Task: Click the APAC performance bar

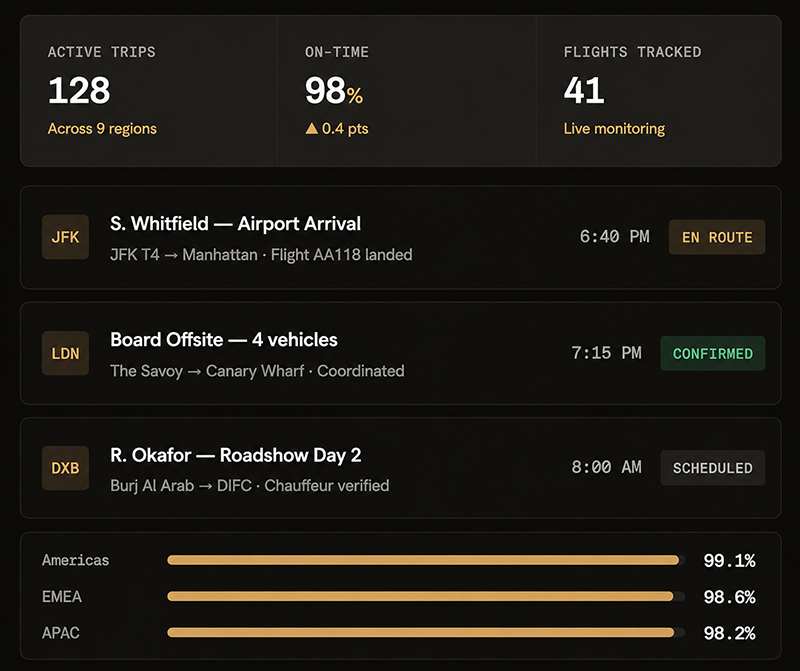Action: pos(426,633)
